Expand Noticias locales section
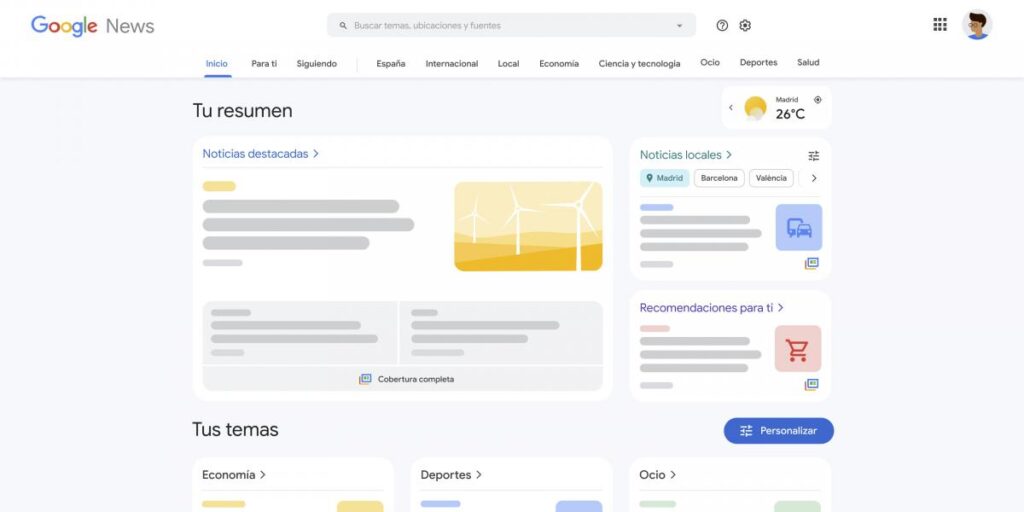1024x512 pixels. click(x=686, y=155)
